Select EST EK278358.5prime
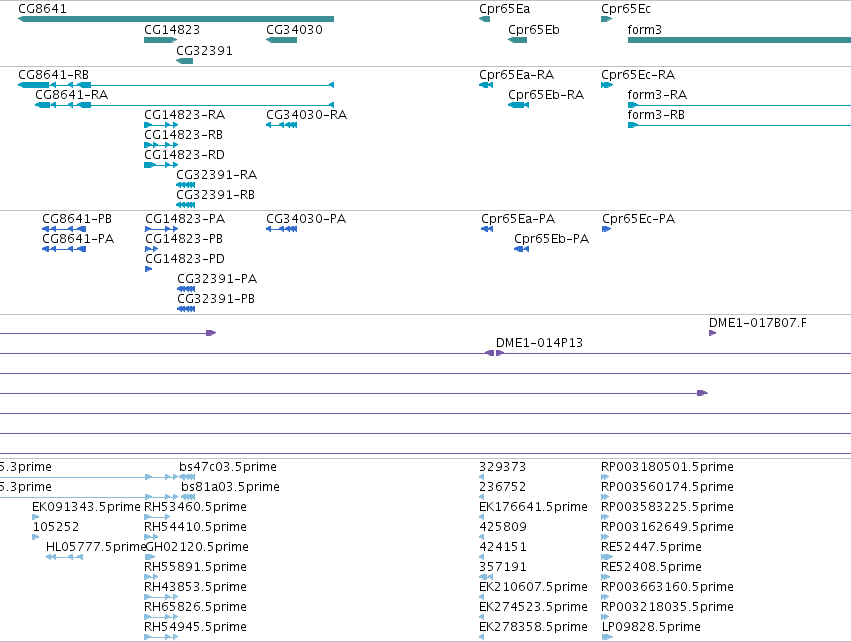 pos(482,637)
